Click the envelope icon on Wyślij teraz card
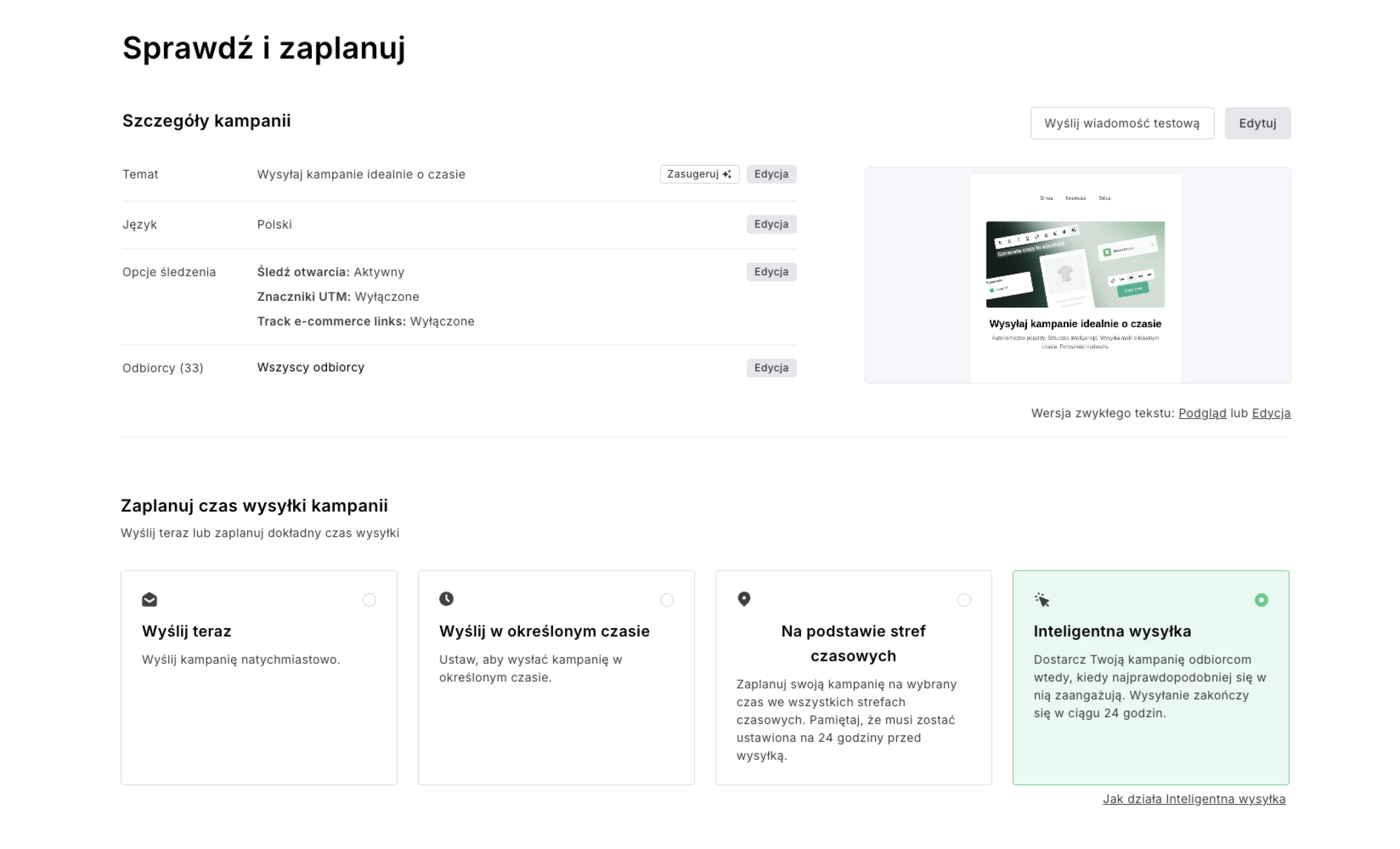 (x=149, y=600)
